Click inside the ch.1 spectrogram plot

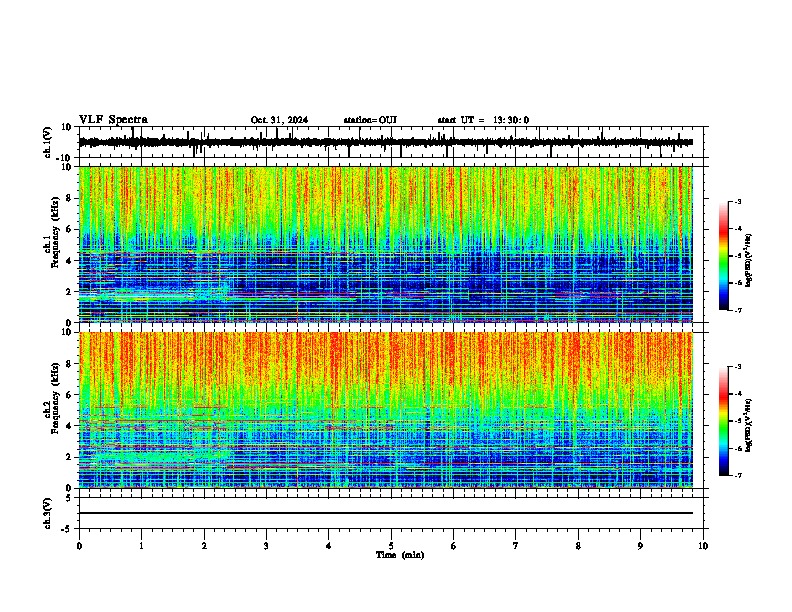386,244
